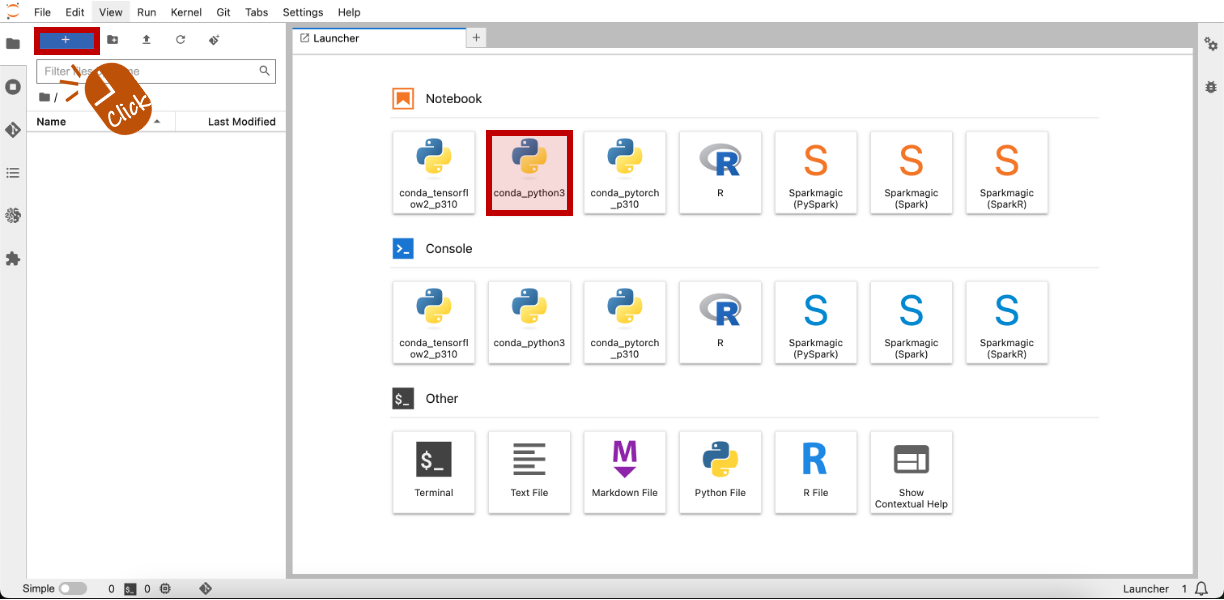Open the File Browser sidebar folder icon
The width and height of the screenshot is (1224, 600).
click(x=13, y=44)
